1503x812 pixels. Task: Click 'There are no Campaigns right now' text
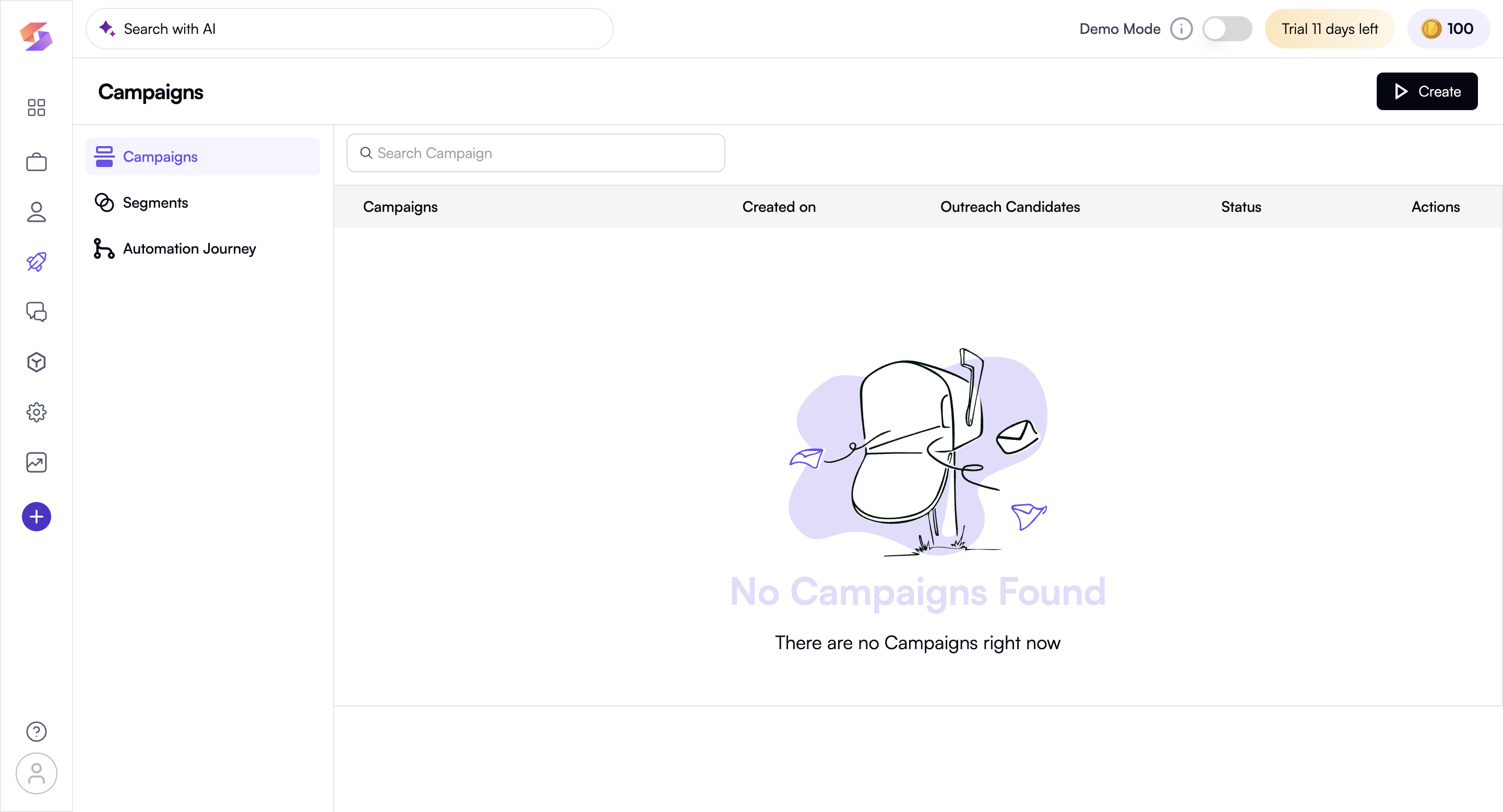click(918, 642)
